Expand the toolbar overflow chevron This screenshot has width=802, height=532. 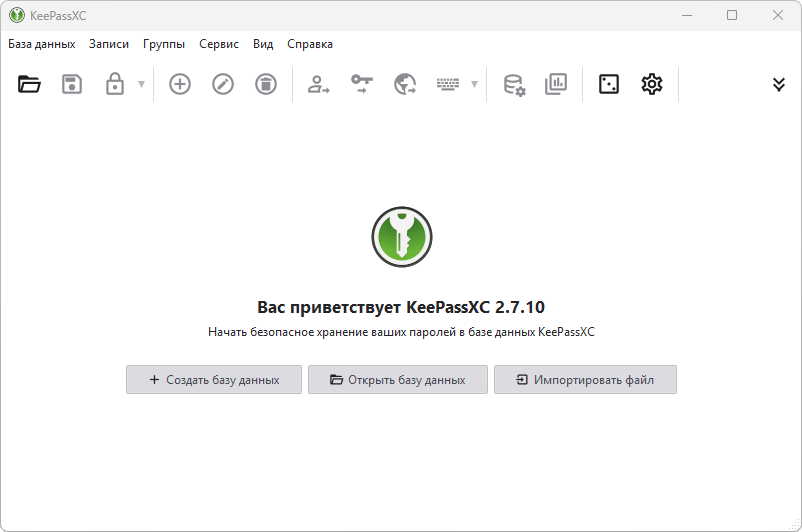779,84
